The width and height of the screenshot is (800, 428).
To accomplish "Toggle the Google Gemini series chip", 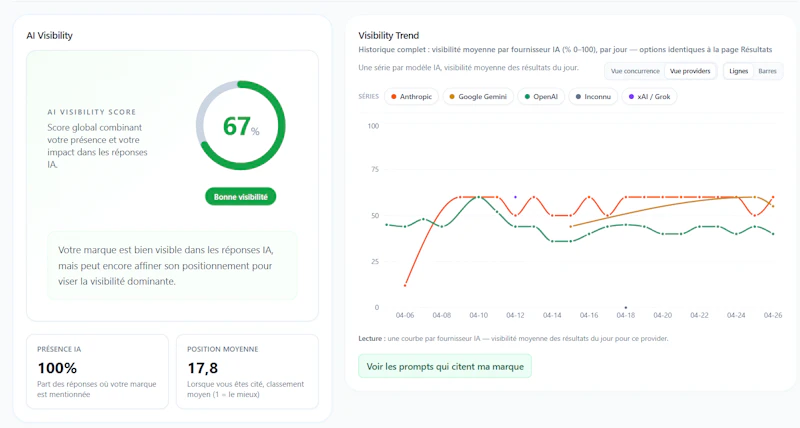I will tap(478, 96).
